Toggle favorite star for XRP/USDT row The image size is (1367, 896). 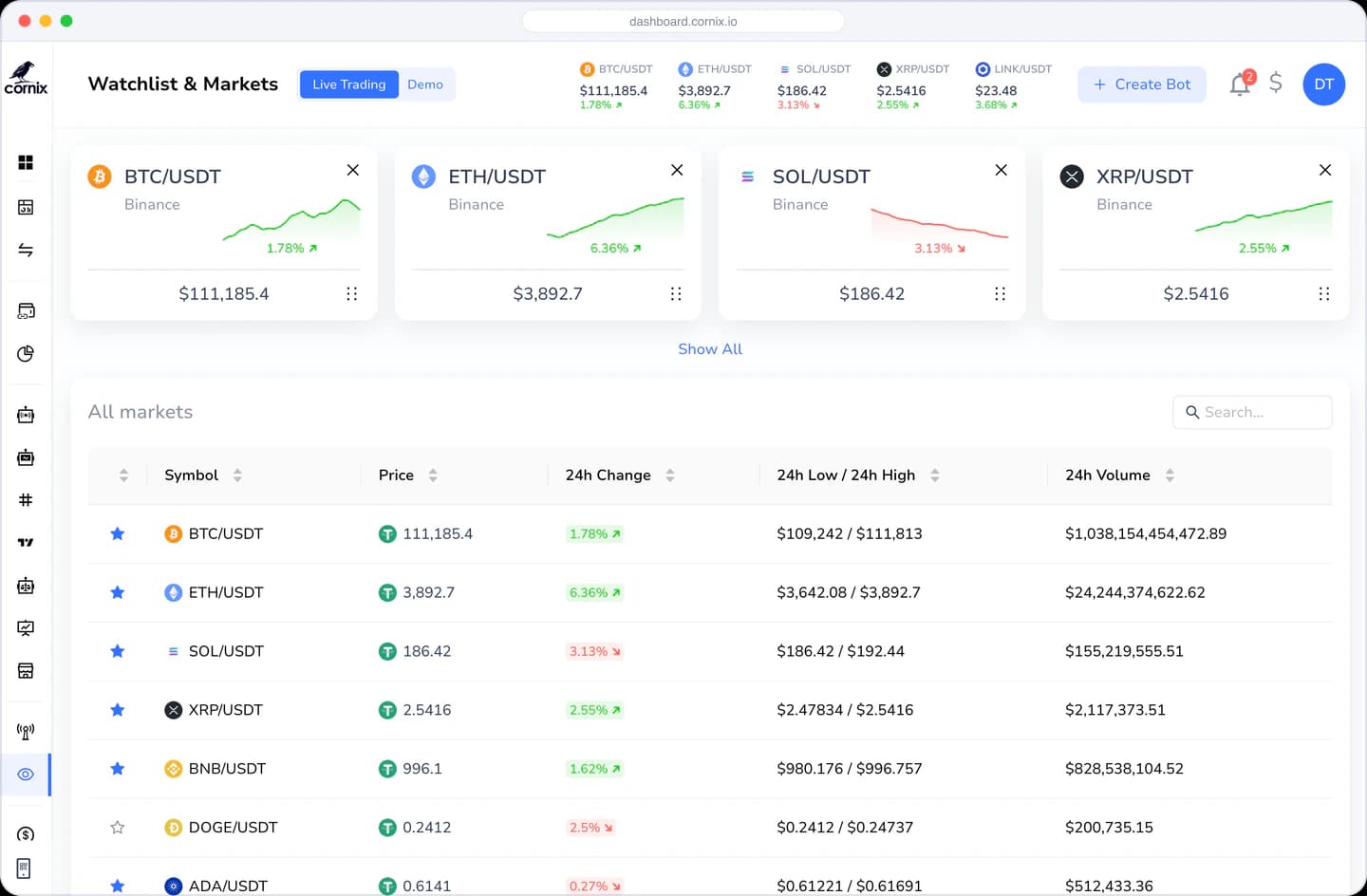click(x=118, y=710)
